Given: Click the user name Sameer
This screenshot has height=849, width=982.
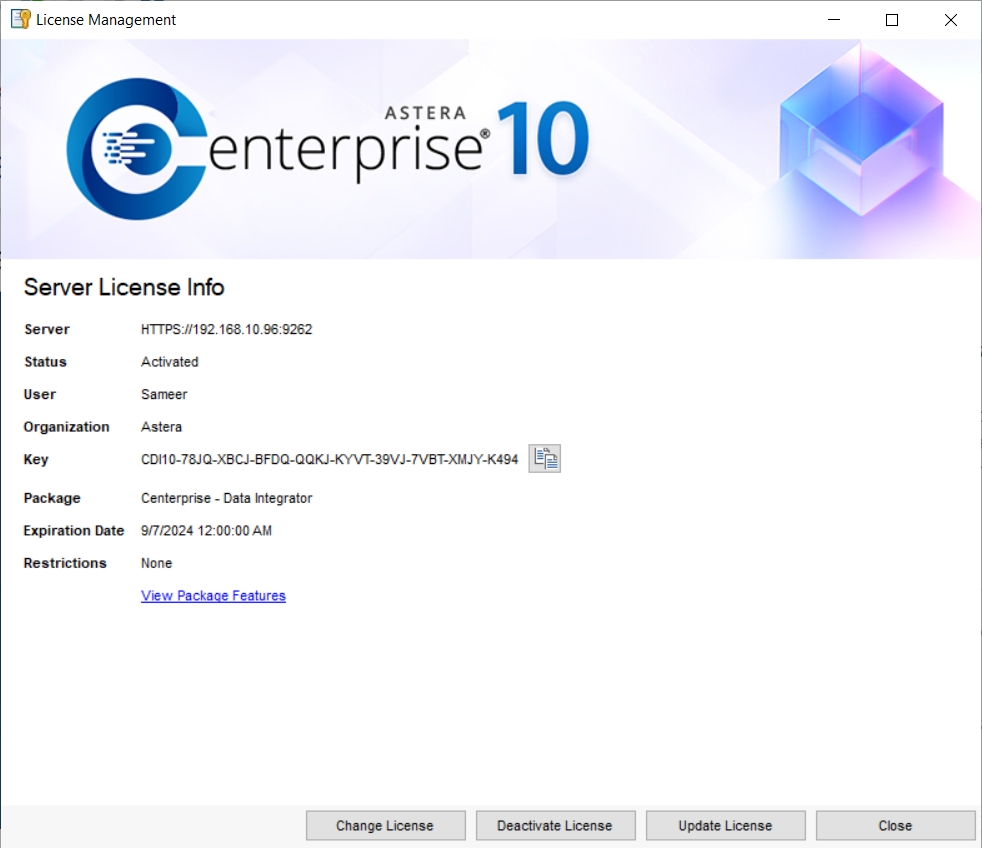Looking at the screenshot, I should 164,394.
